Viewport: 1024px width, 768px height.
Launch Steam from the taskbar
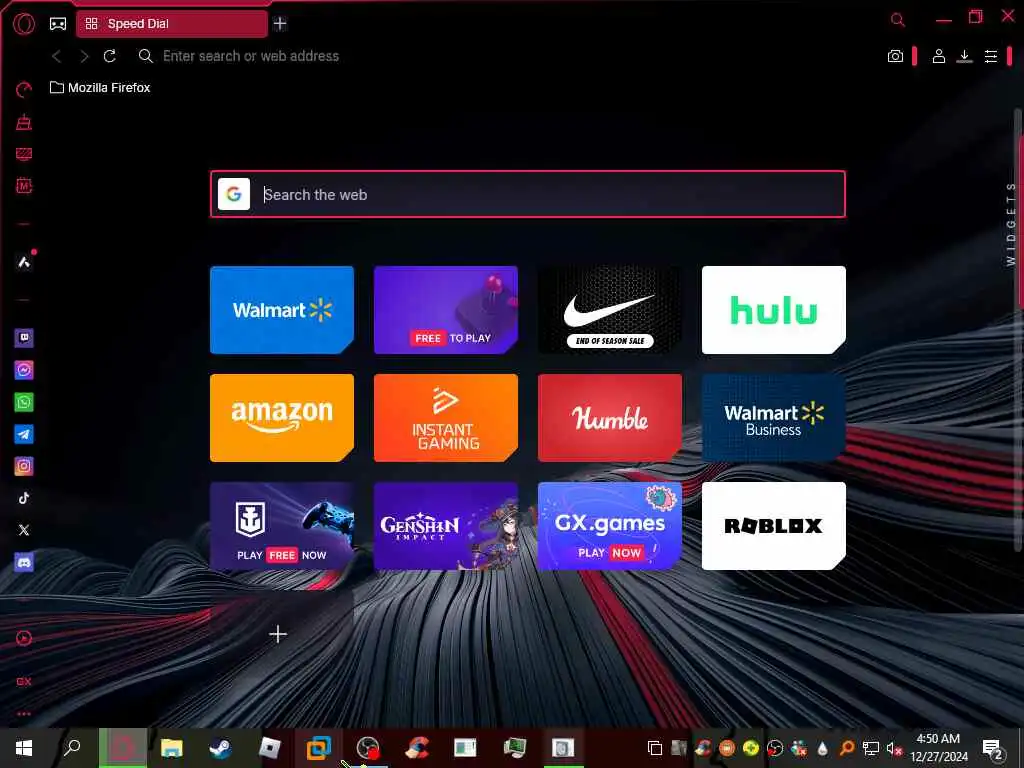click(221, 748)
